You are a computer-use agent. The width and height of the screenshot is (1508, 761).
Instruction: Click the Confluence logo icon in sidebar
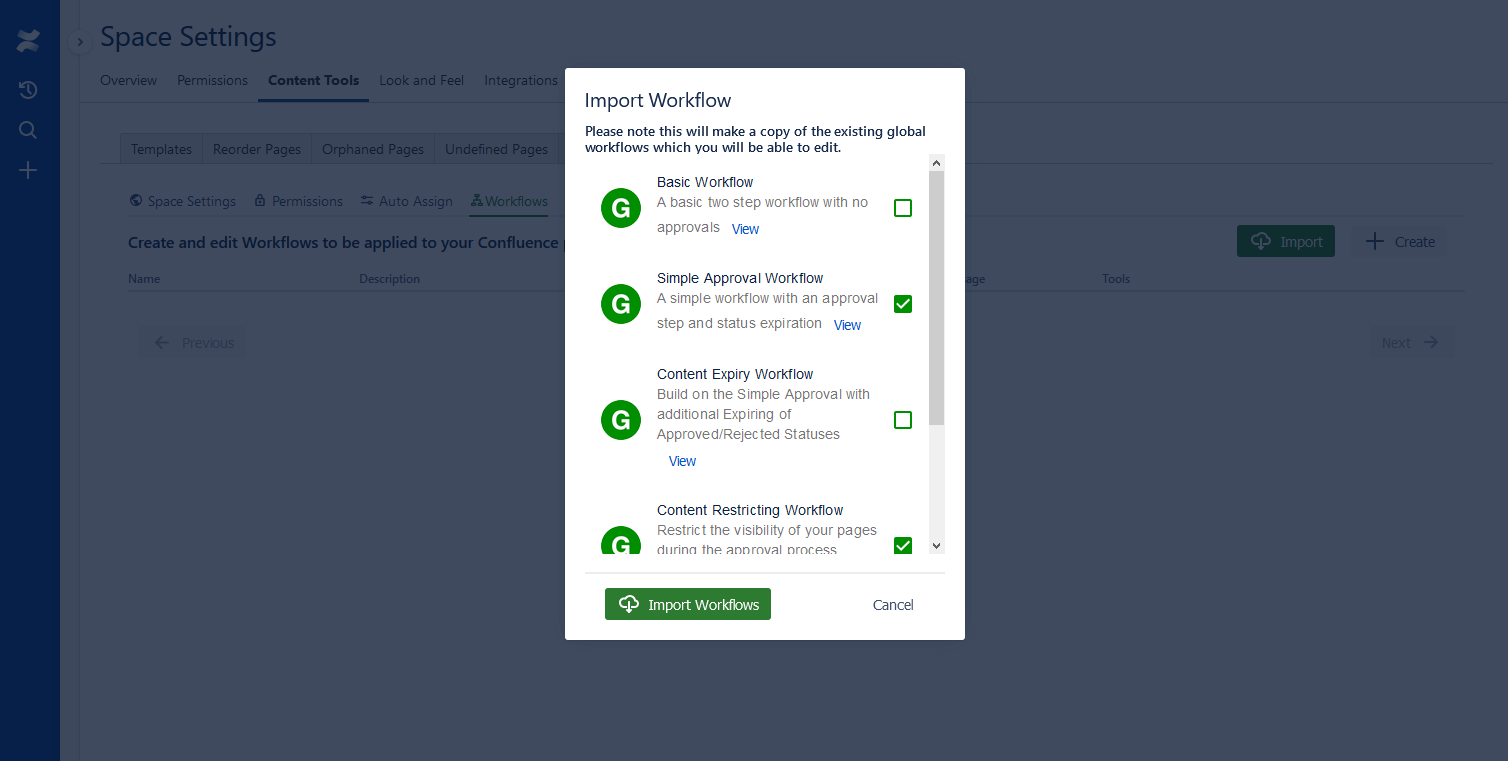pos(28,41)
